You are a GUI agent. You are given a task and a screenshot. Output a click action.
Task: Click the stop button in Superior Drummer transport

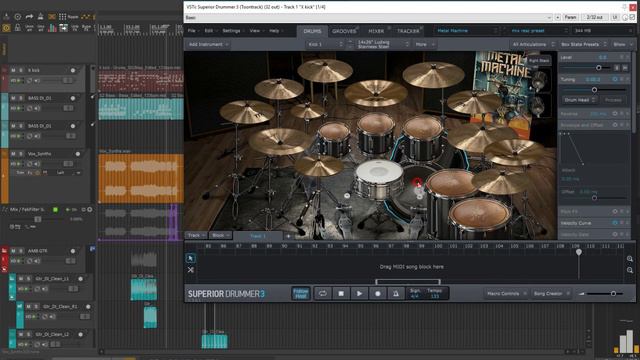341,293
